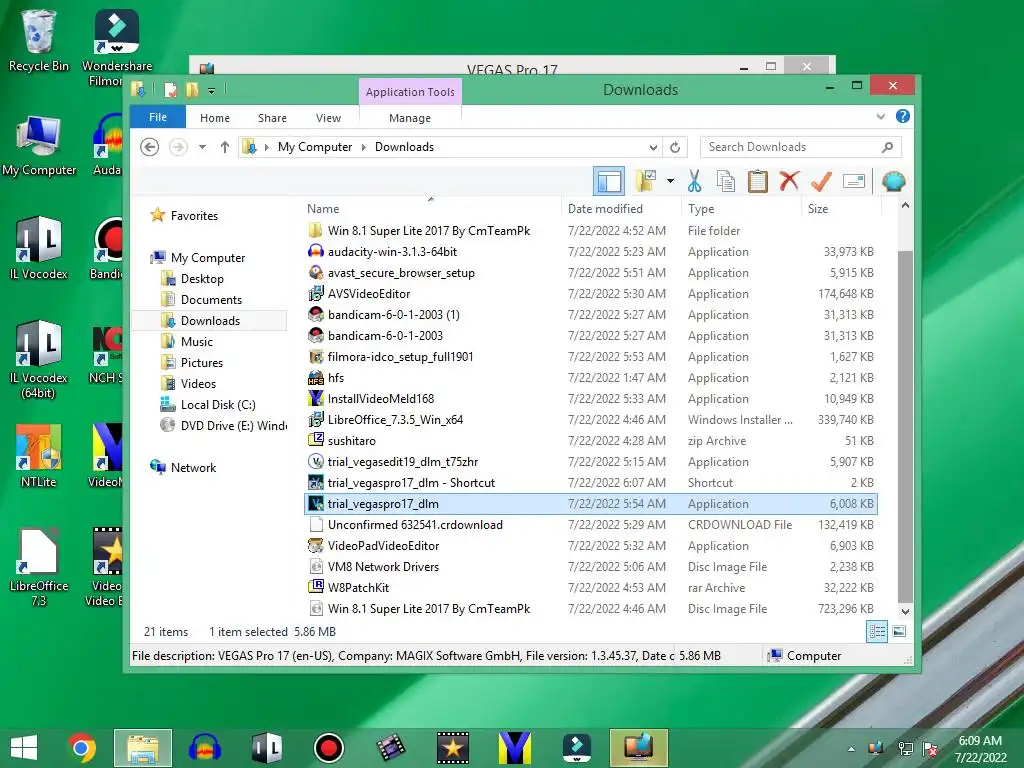Select Music in navigation pane
This screenshot has width=1024, height=768.
(x=197, y=342)
